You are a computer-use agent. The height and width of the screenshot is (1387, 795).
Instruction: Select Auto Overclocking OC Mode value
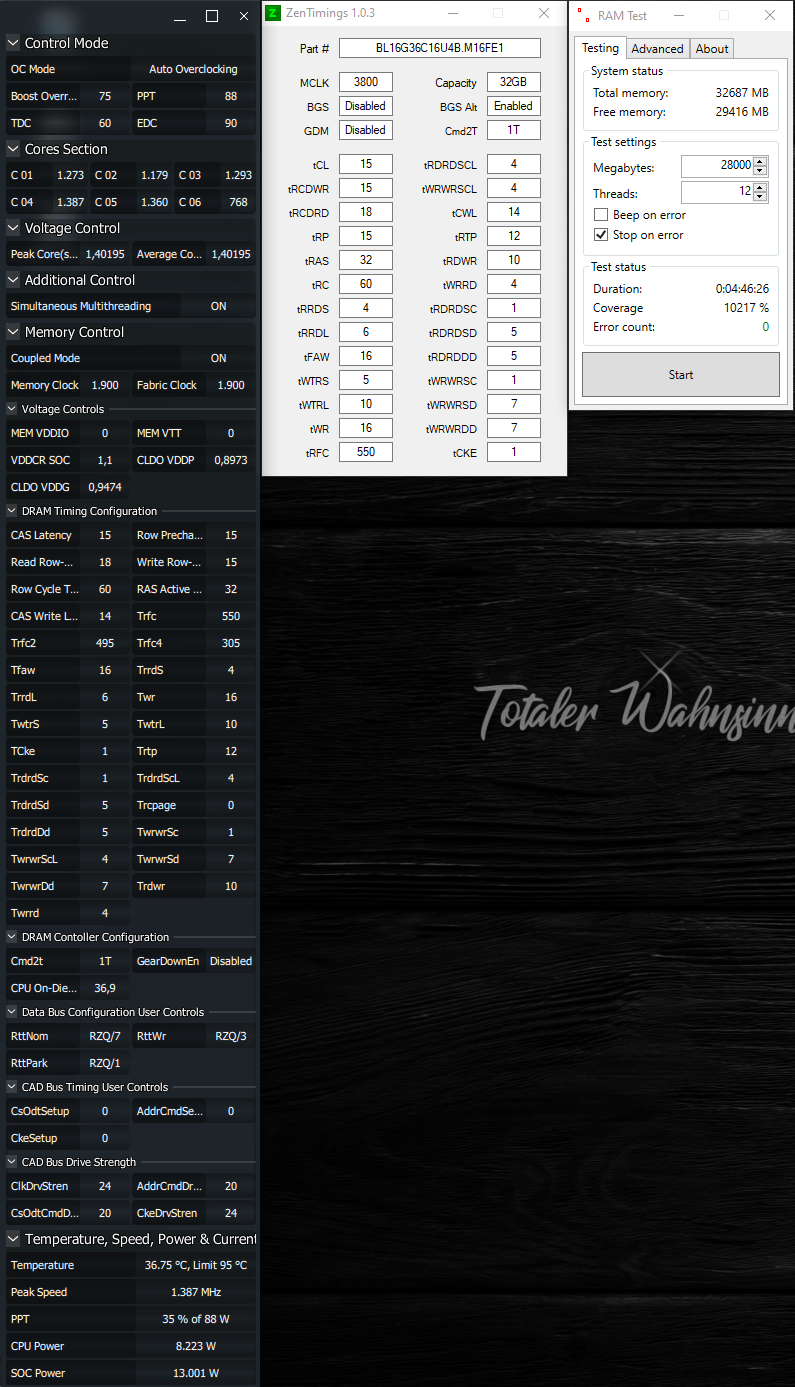(193, 69)
